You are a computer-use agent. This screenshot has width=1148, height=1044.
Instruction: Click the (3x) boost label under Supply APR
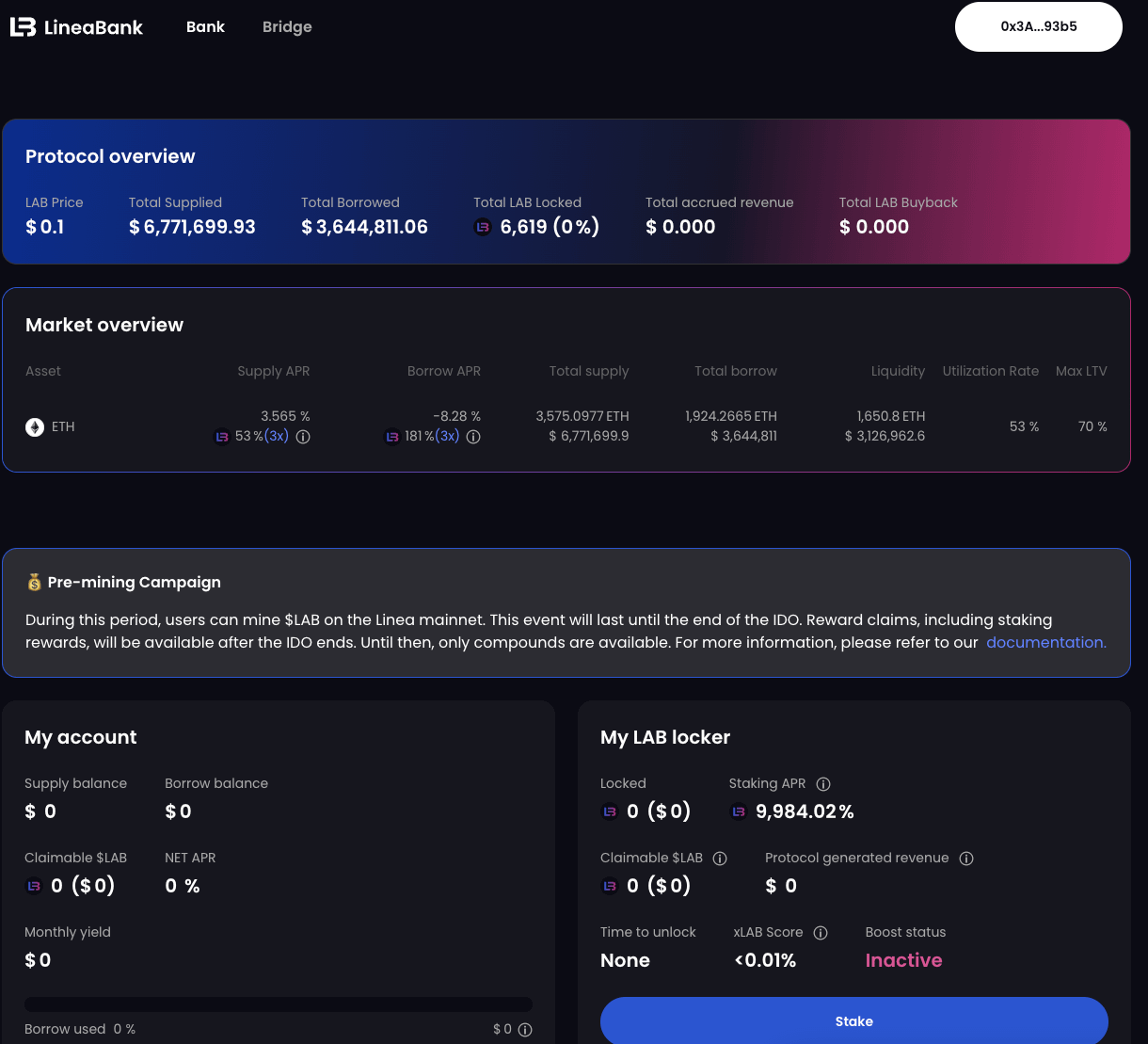tap(277, 437)
